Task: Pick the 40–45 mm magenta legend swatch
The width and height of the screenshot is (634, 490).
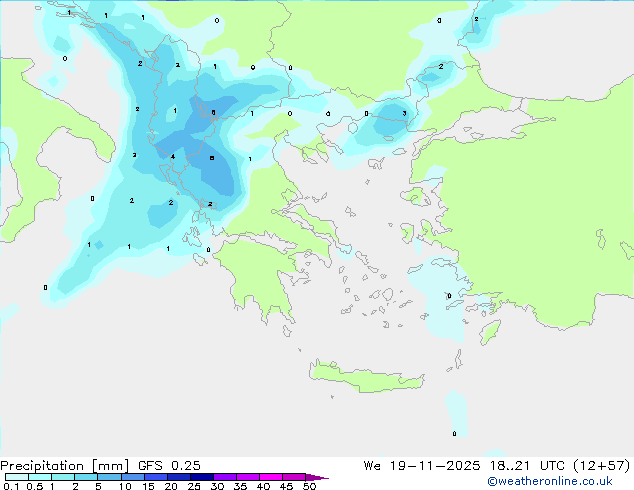Action: 271,477
